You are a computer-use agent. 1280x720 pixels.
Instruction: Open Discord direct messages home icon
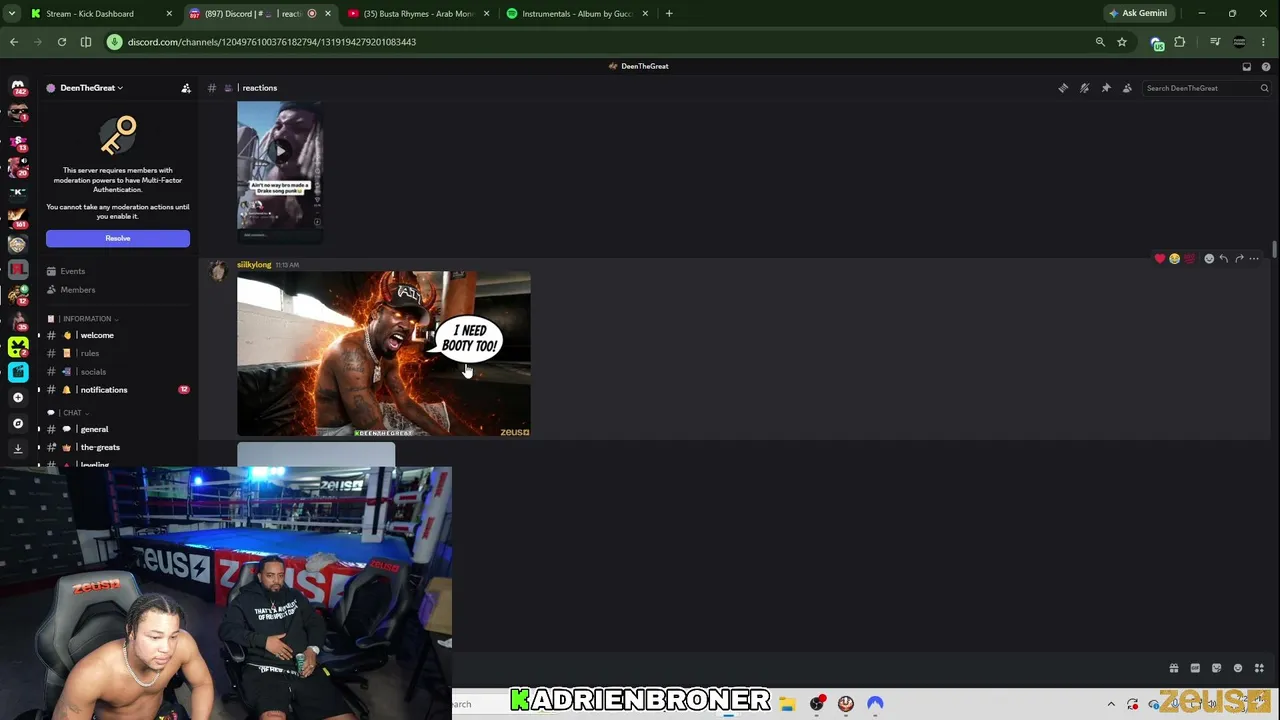click(18, 88)
